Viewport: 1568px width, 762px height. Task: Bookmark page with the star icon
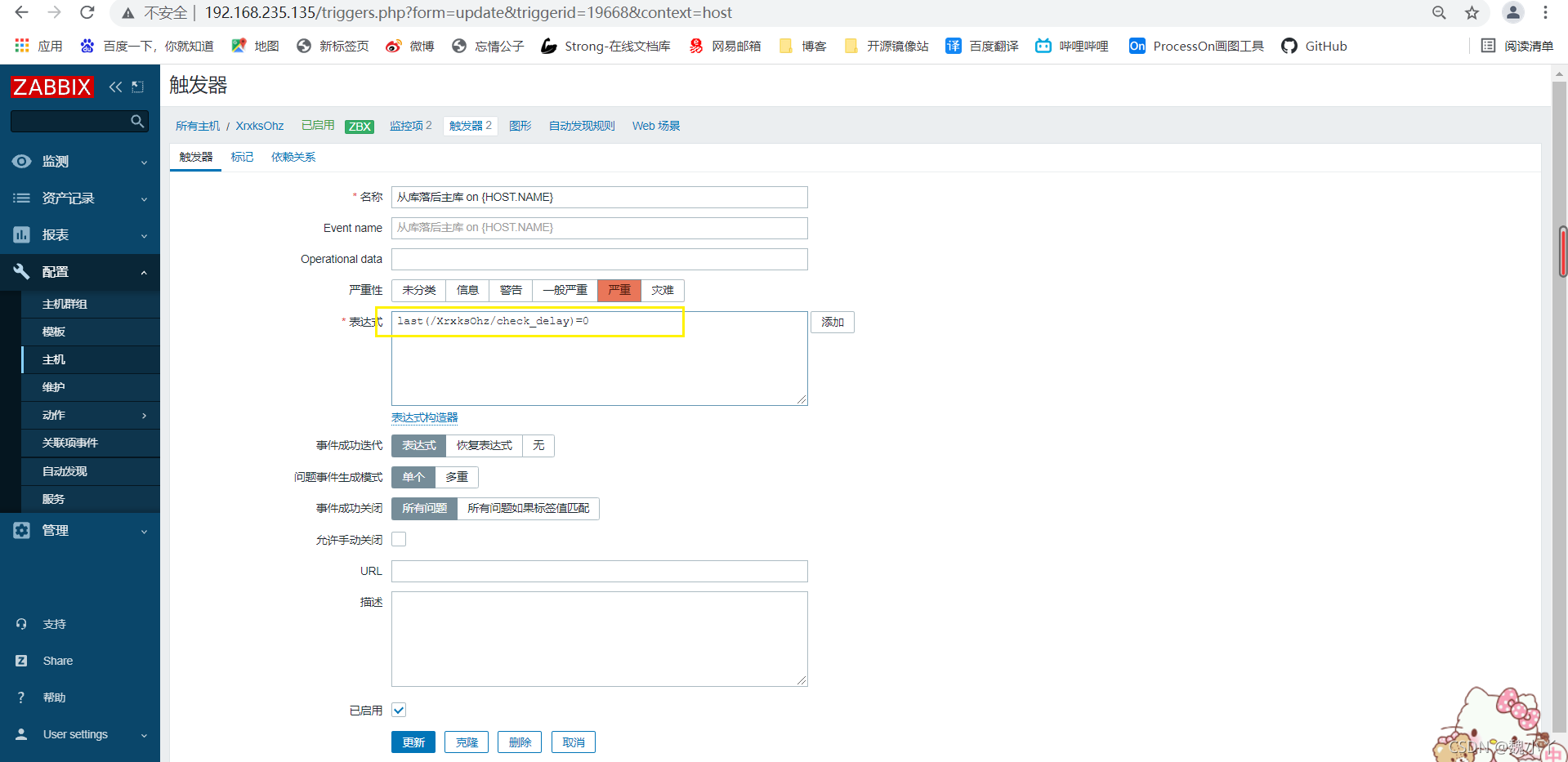pos(1472,12)
